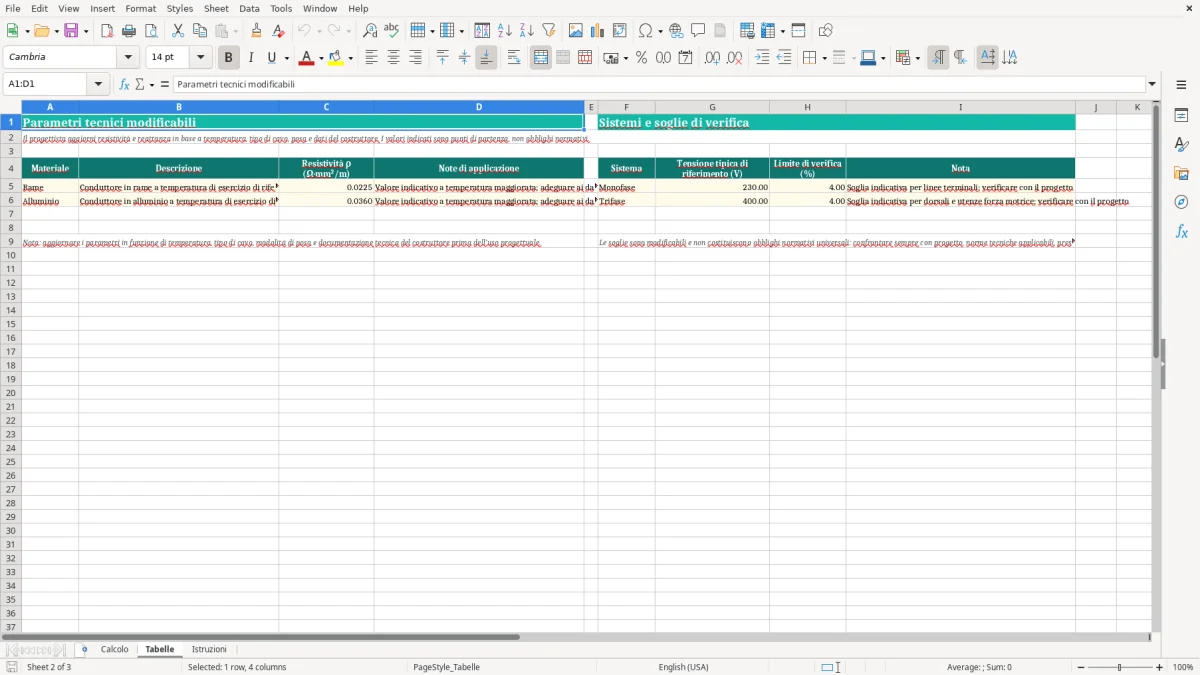1200x675 pixels.
Task: Add a decimal place
Action: (x=712, y=58)
